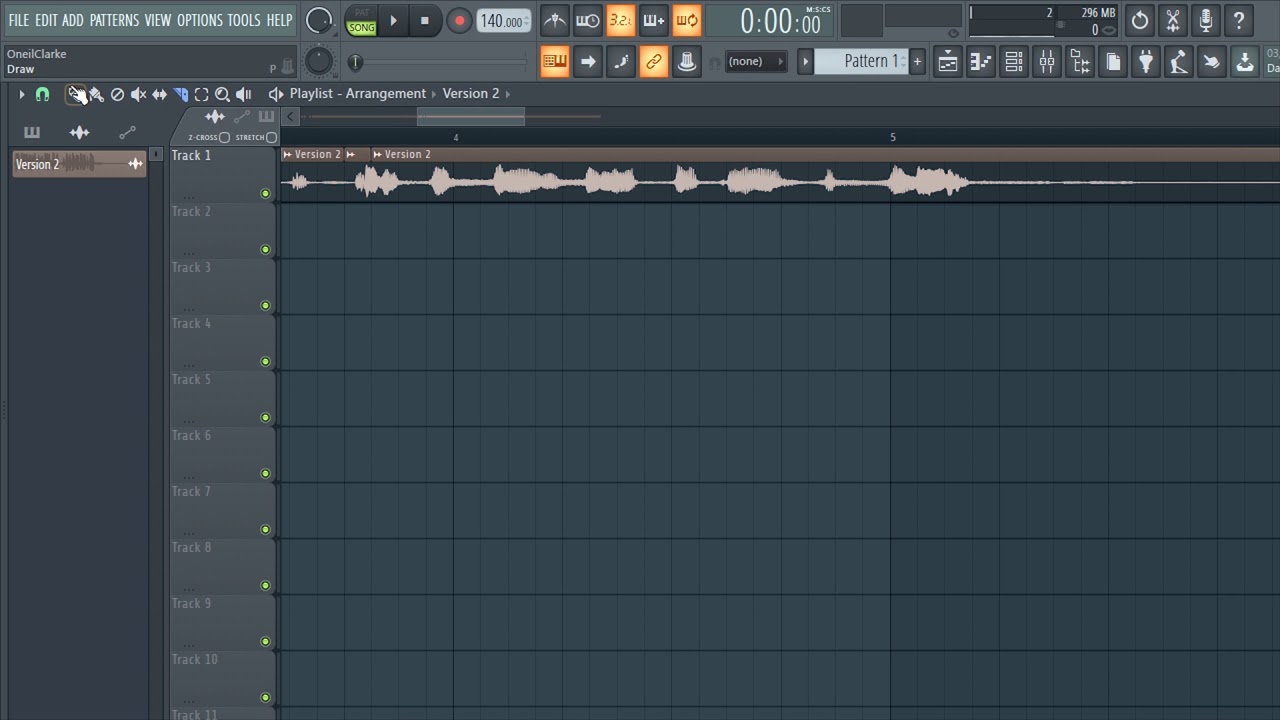Mute Track 3 green light
This screenshot has height=720, width=1280.
pyautogui.click(x=265, y=305)
